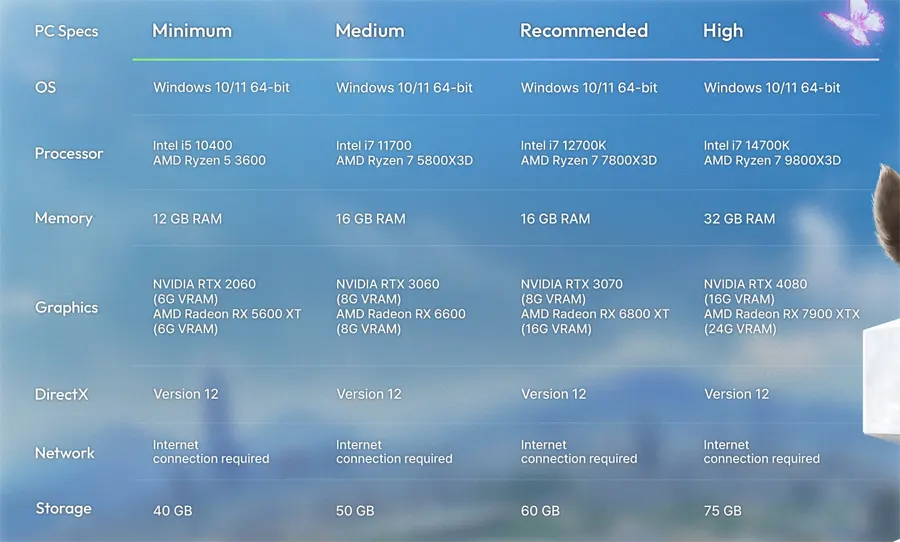900x542 pixels.
Task: Click the '40 GB' storage cell
Action: (x=172, y=510)
